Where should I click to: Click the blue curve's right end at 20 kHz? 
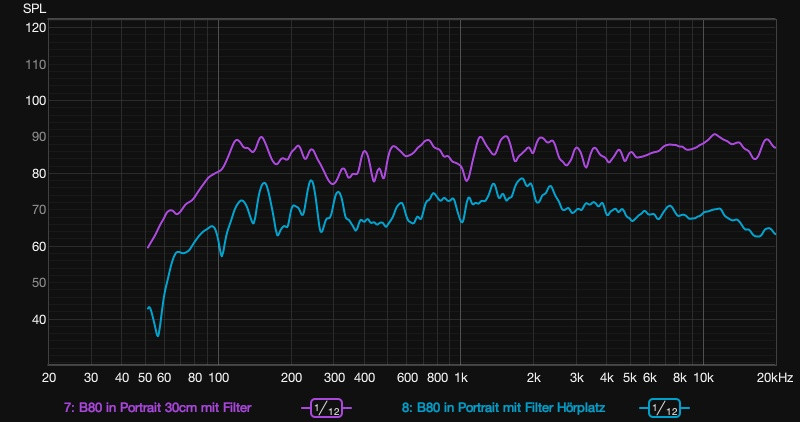[775, 234]
